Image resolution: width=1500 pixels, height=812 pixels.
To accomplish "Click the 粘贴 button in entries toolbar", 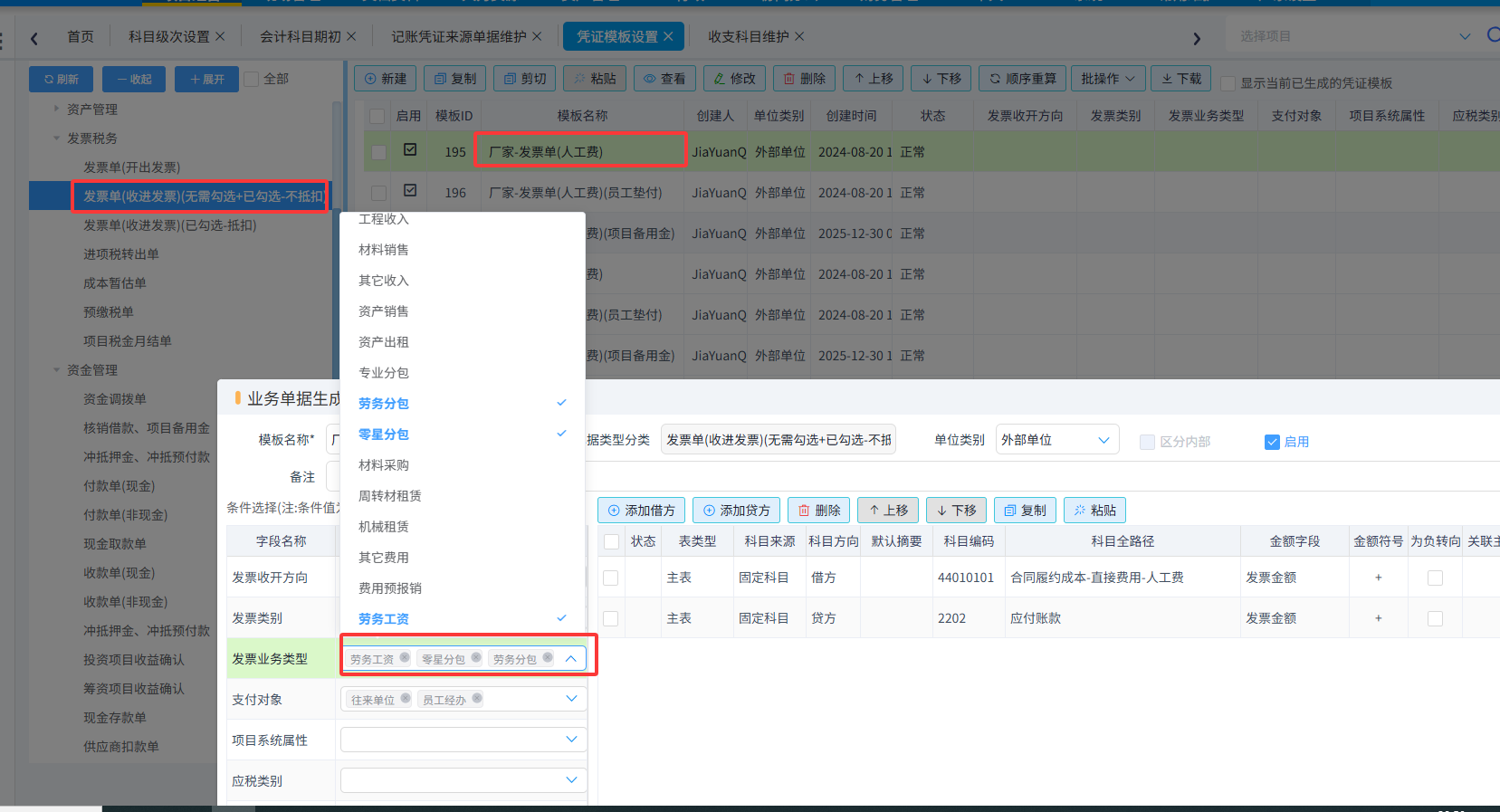I will (x=1094, y=511).
